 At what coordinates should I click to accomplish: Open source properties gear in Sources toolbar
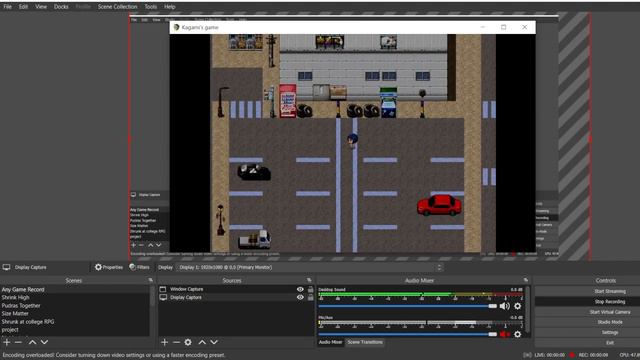tap(188, 342)
